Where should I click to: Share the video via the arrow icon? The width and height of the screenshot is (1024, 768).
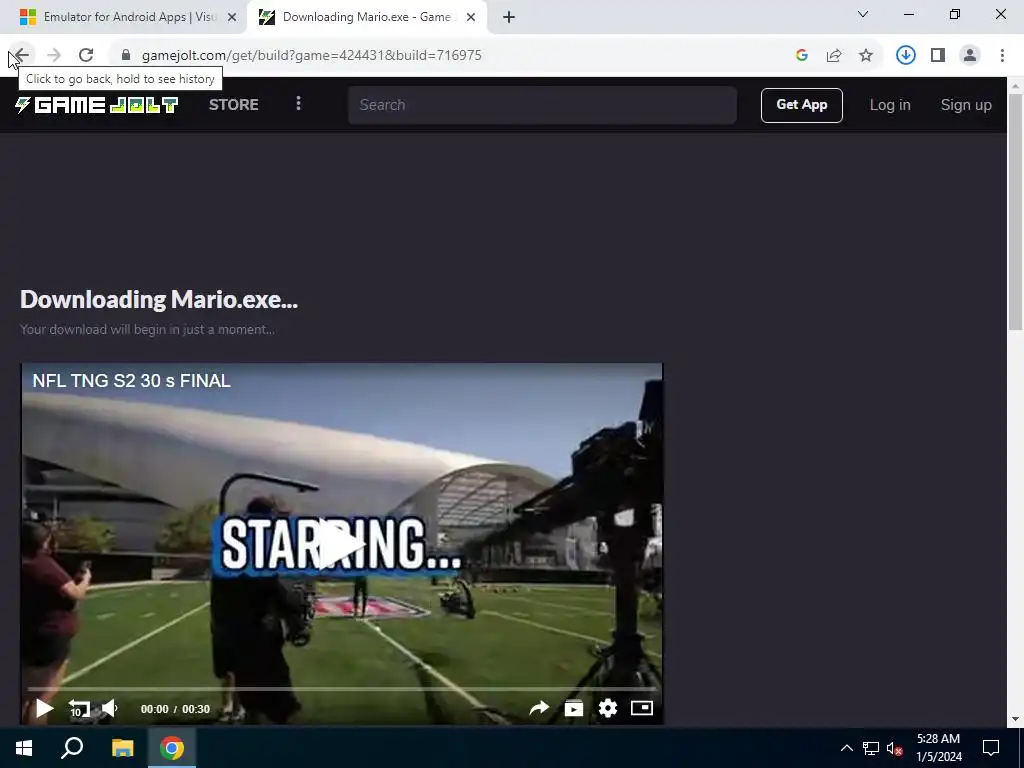click(539, 709)
